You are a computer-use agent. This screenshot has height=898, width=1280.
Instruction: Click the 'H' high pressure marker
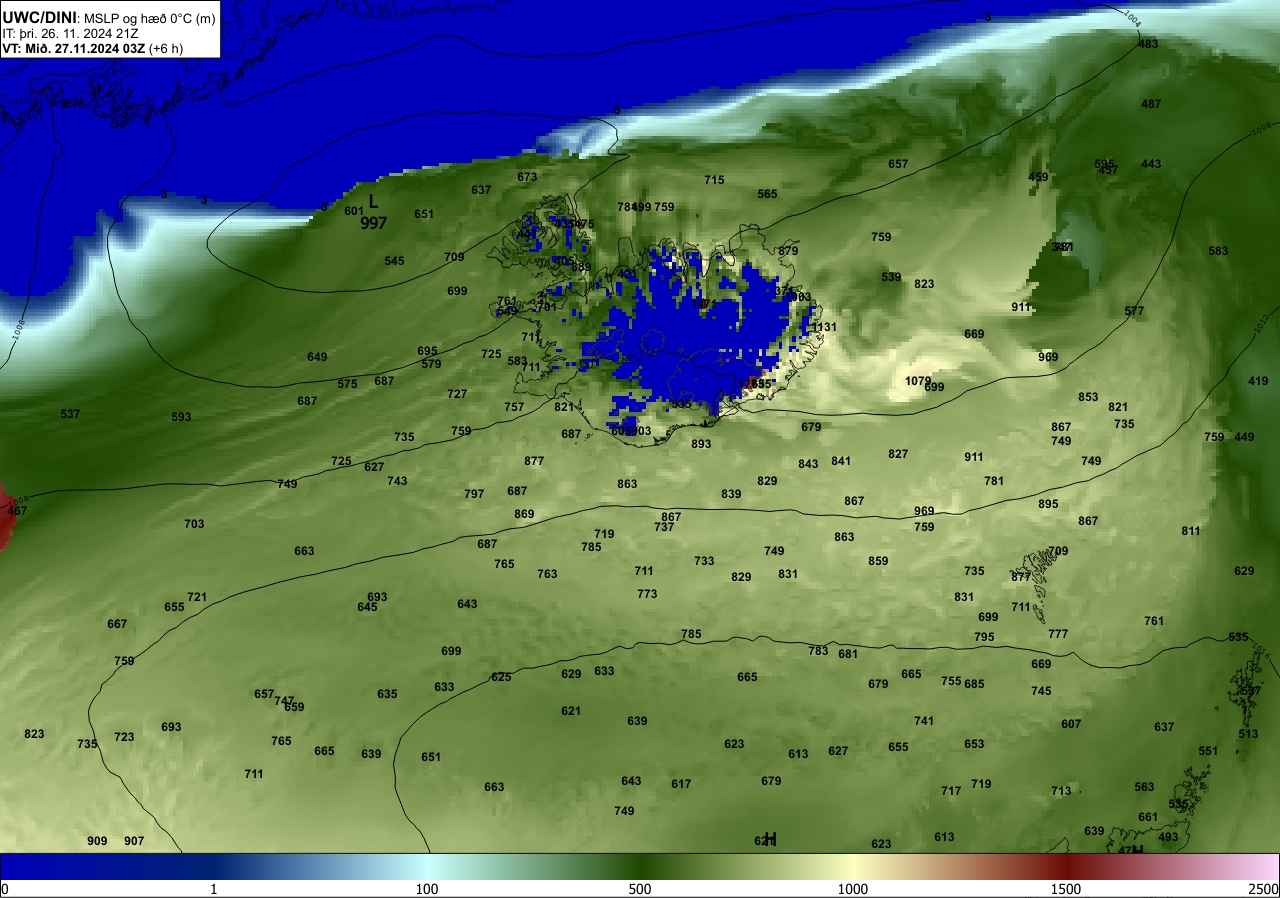click(770, 838)
